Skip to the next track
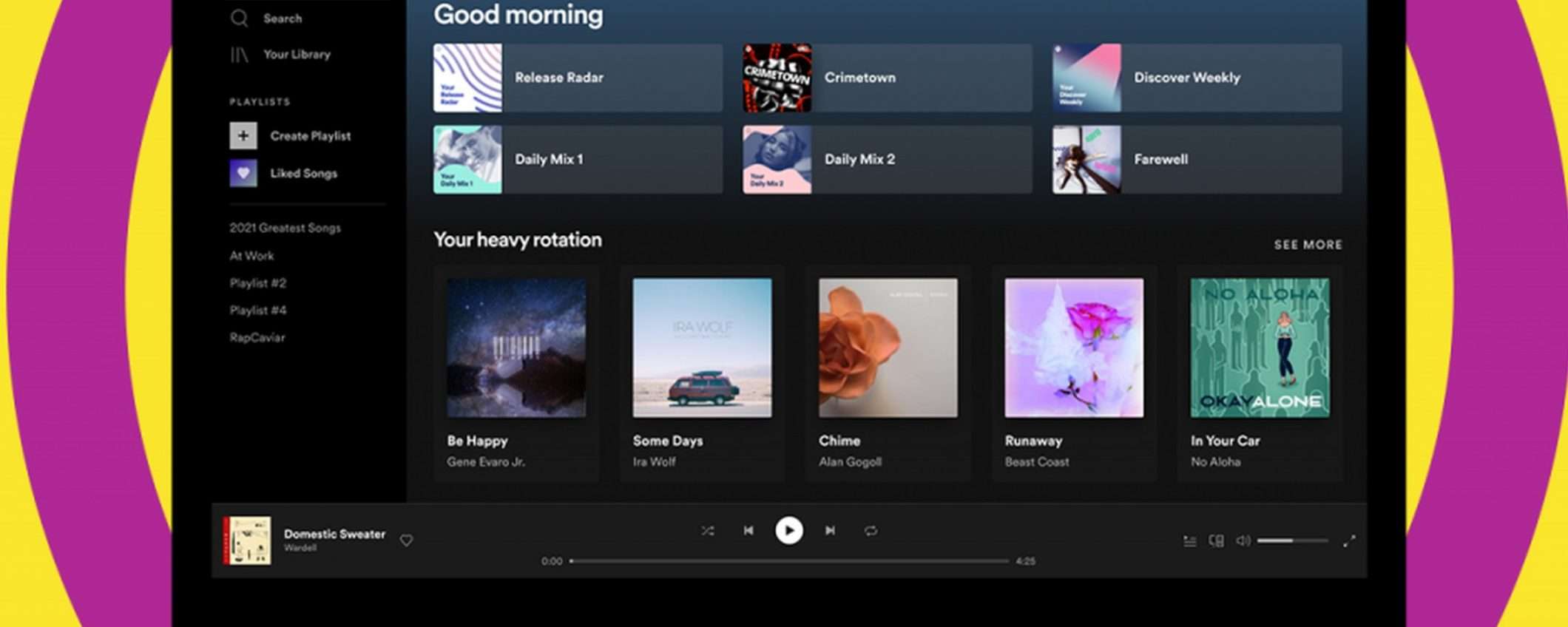 point(830,530)
